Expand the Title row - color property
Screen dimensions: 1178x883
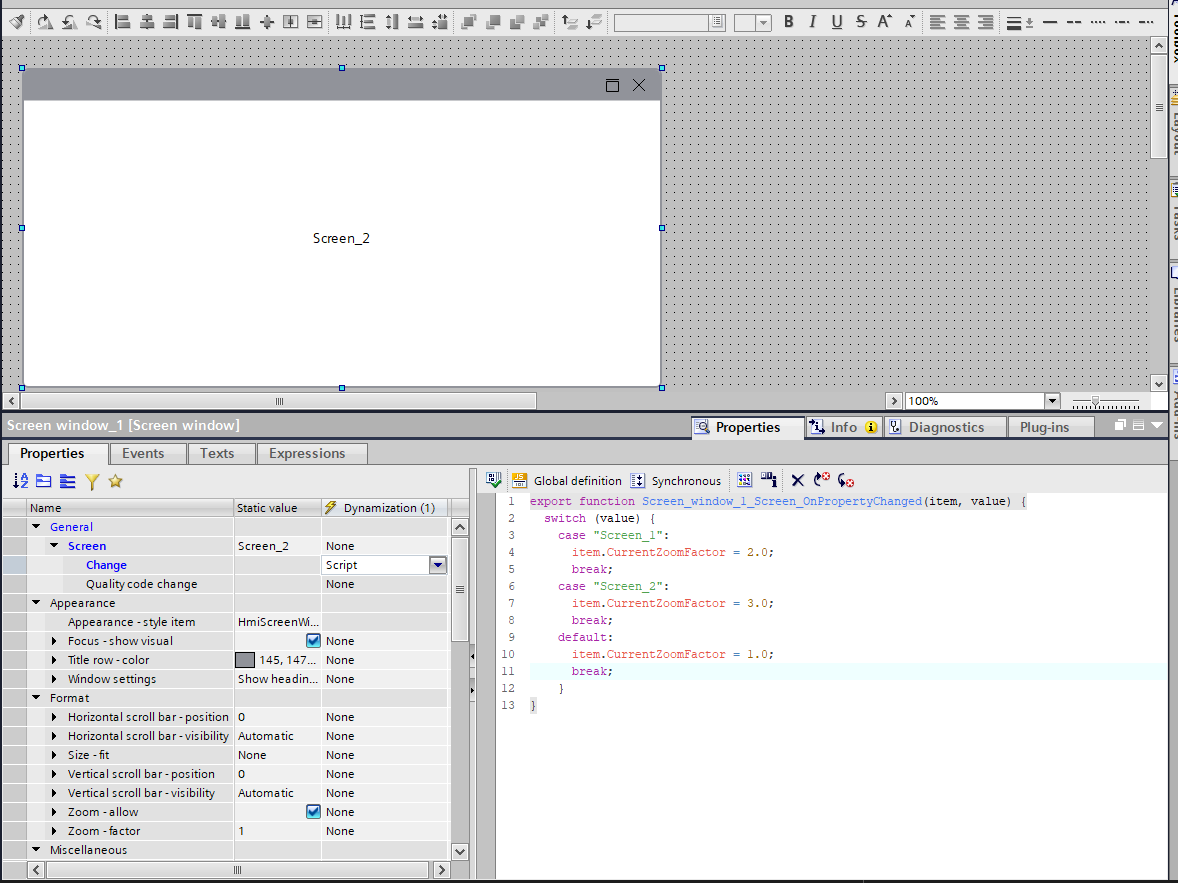55,660
